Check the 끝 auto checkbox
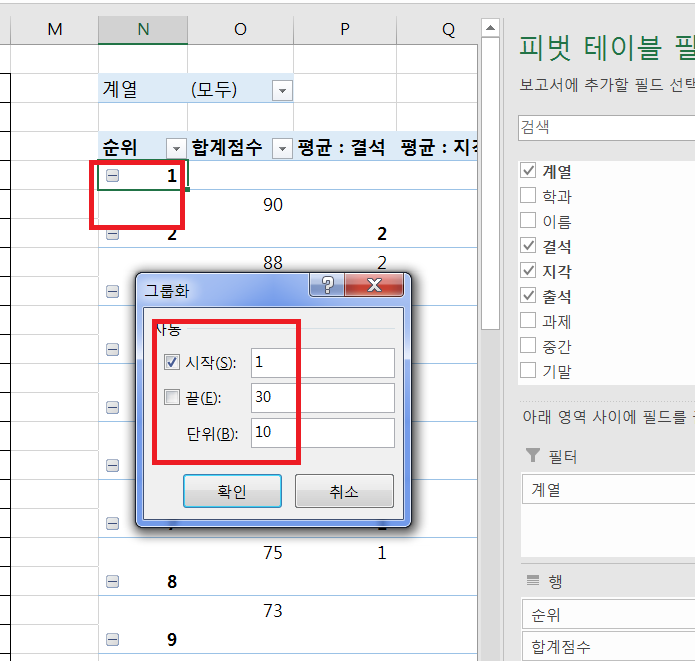 coord(171,398)
